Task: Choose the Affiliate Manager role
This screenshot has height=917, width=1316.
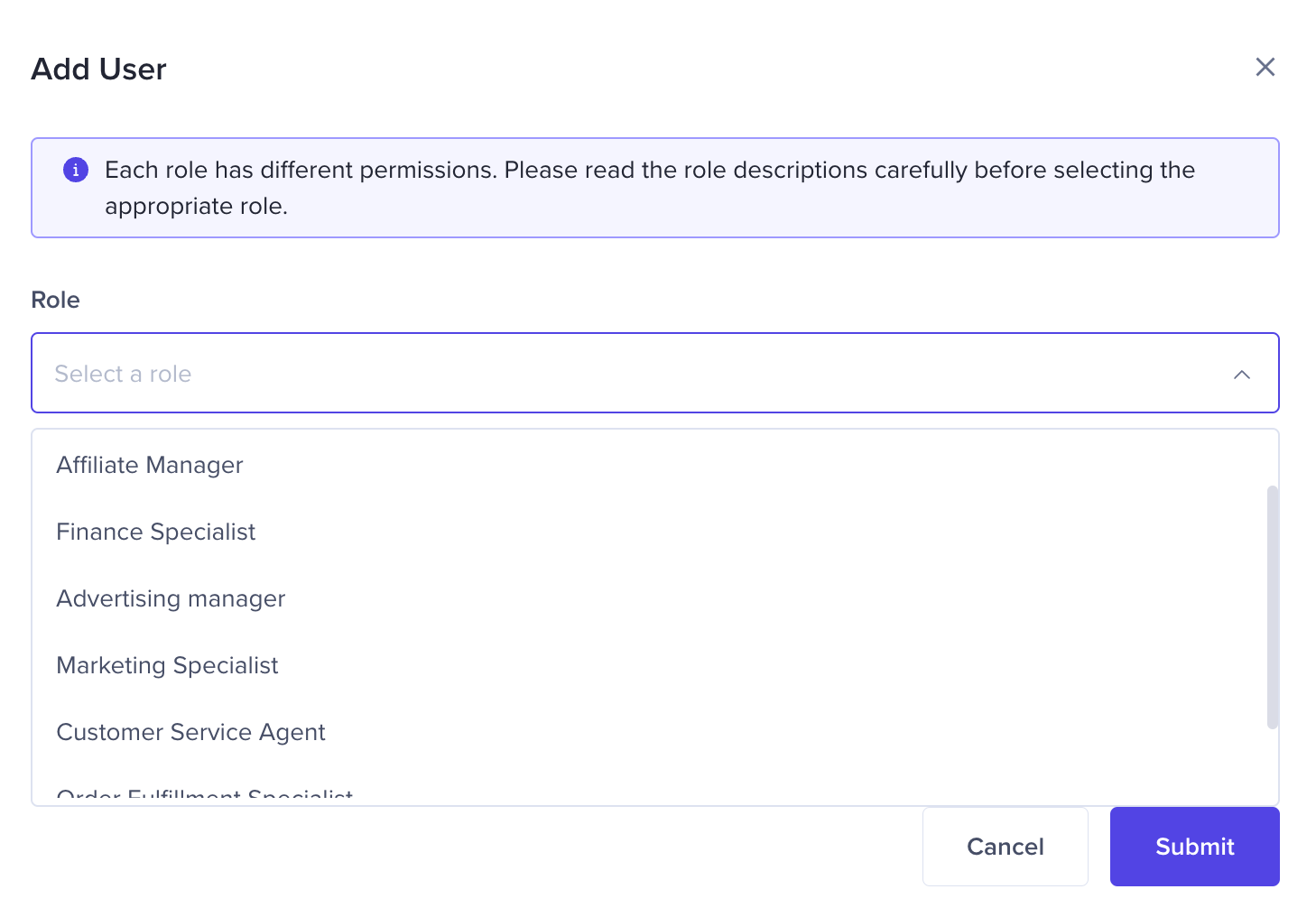Action: coord(150,465)
